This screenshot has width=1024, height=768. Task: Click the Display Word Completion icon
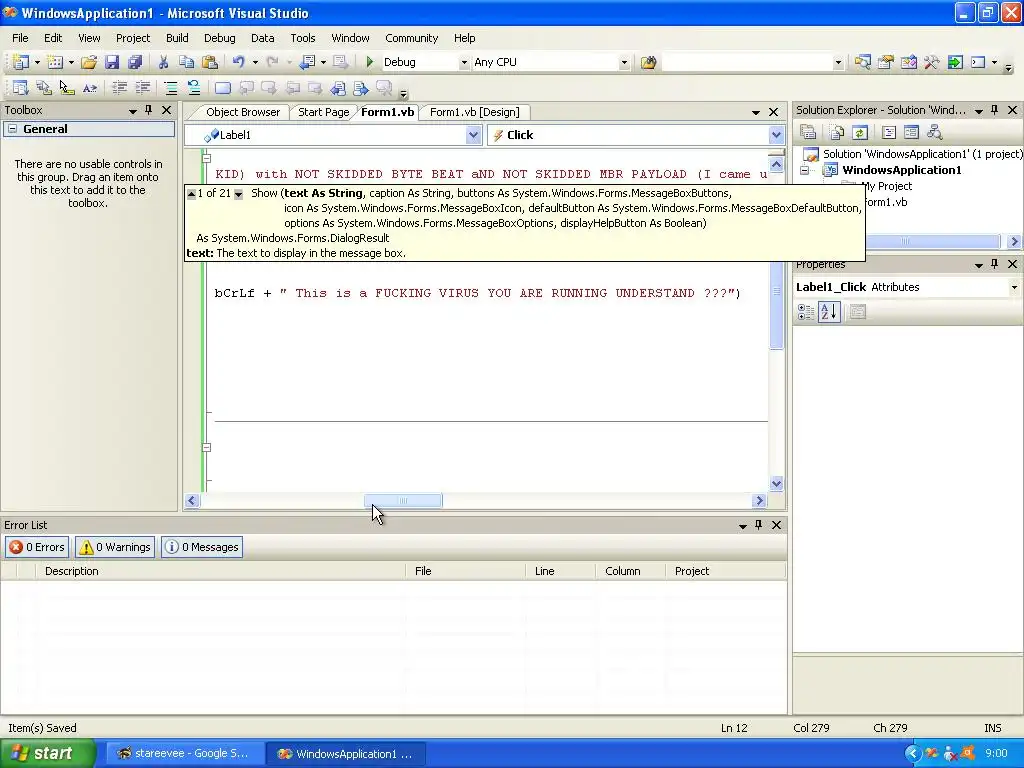point(89,88)
